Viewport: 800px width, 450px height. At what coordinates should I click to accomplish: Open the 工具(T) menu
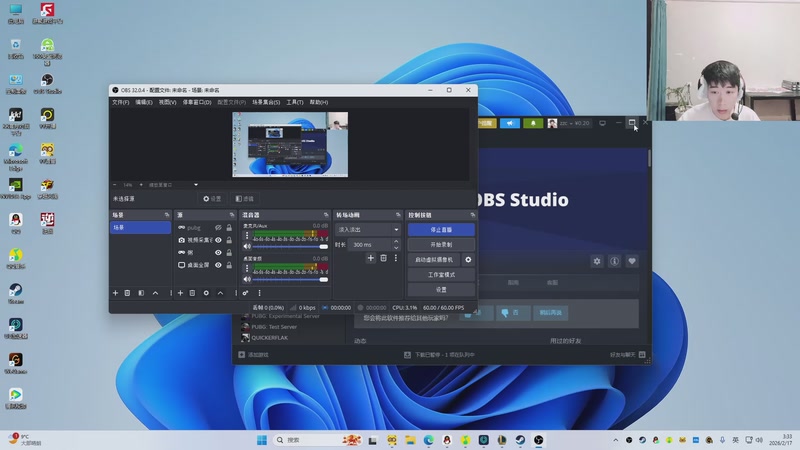coord(295,102)
